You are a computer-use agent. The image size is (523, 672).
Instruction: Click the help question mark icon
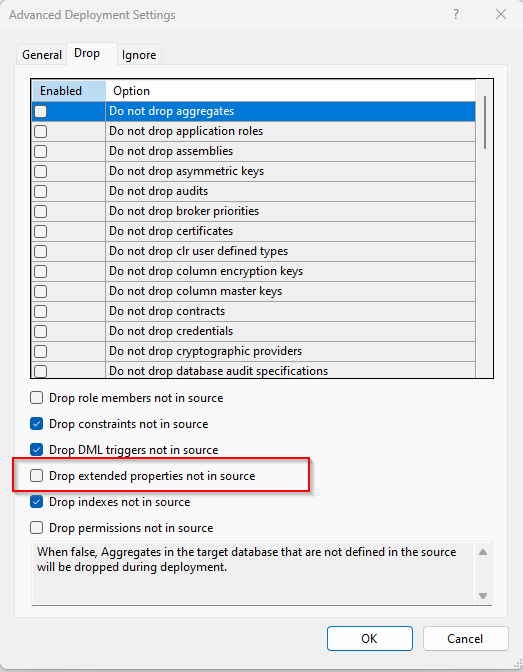[456, 15]
